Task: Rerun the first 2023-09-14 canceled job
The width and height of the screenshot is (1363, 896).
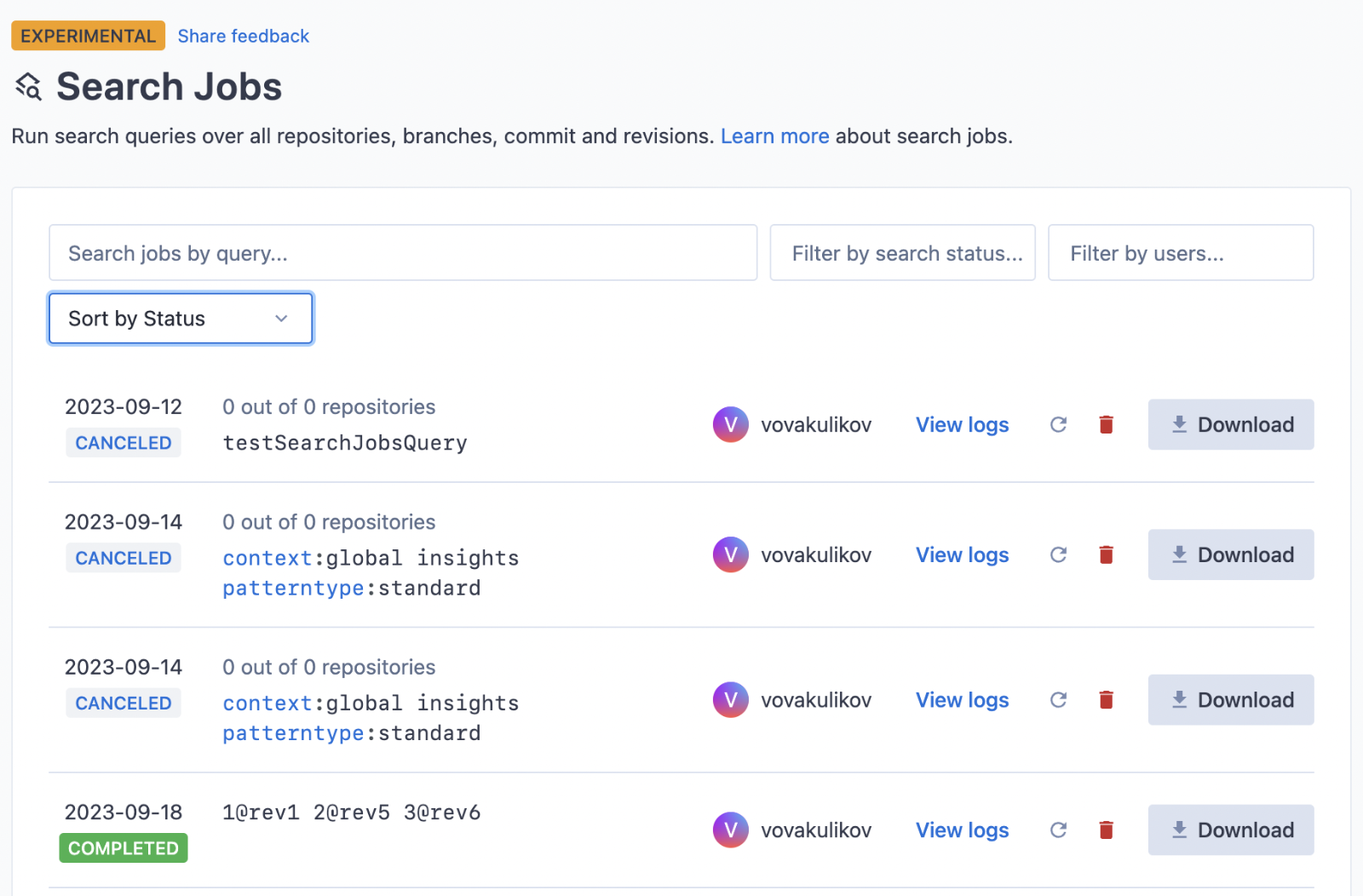Action: coord(1058,554)
